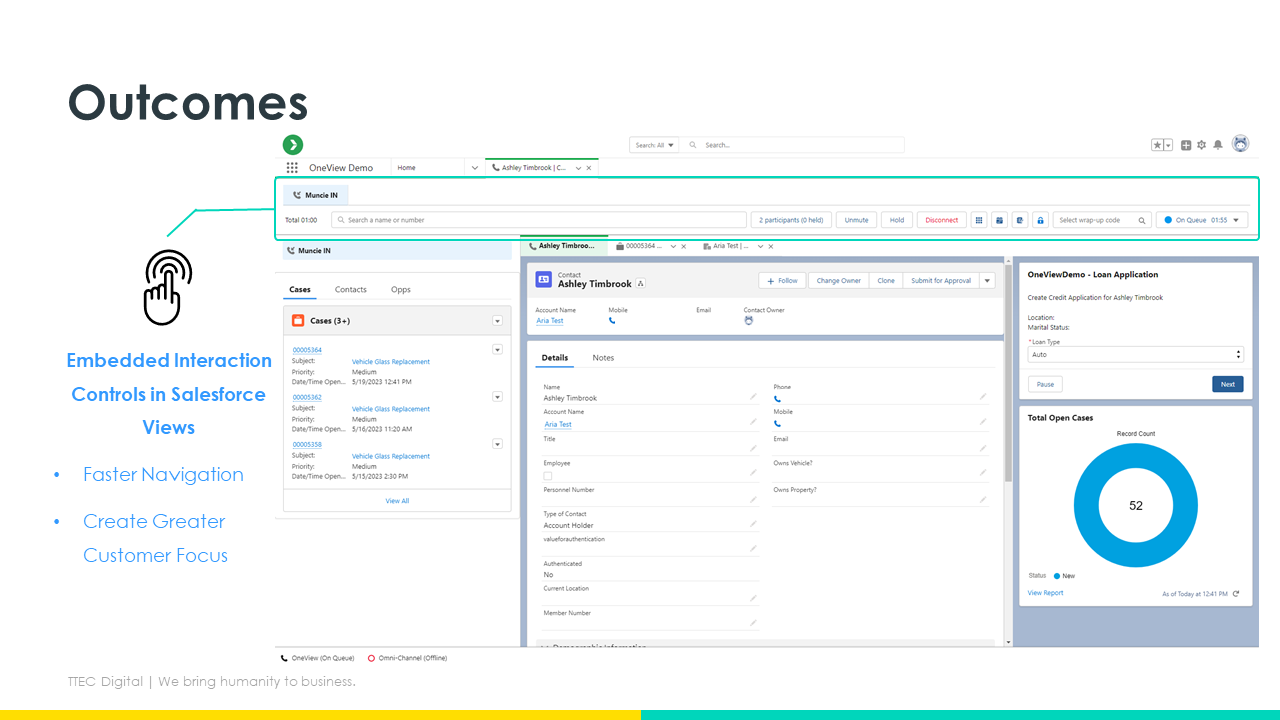Screen dimensions: 1280x720
Task: Open the notifications bell
Action: (1218, 145)
